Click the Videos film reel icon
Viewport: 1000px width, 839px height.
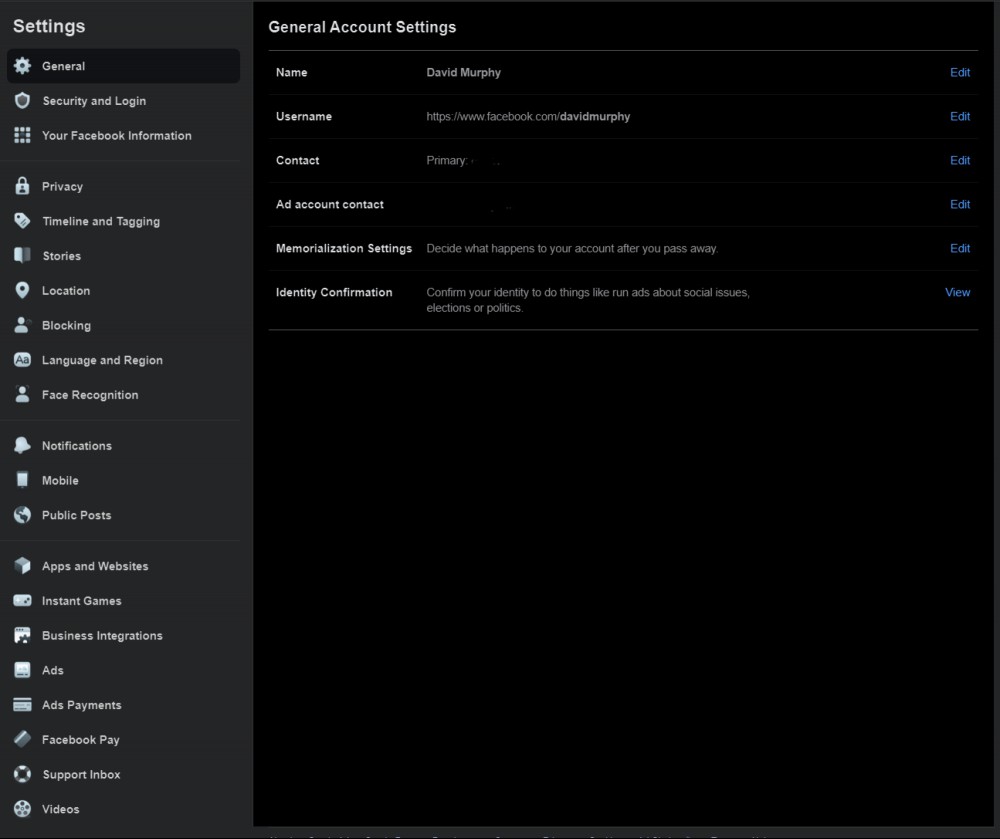tap(22, 809)
